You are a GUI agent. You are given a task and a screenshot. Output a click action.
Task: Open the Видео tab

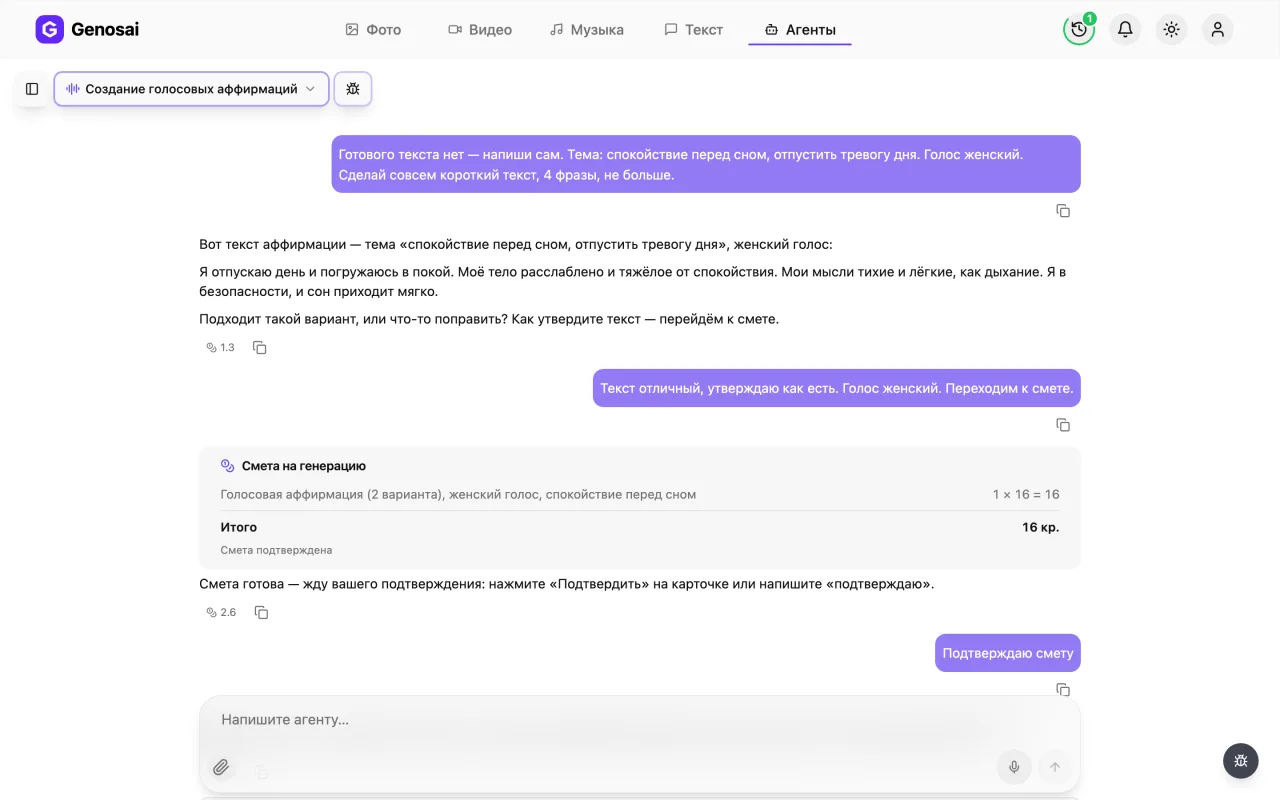tap(480, 30)
